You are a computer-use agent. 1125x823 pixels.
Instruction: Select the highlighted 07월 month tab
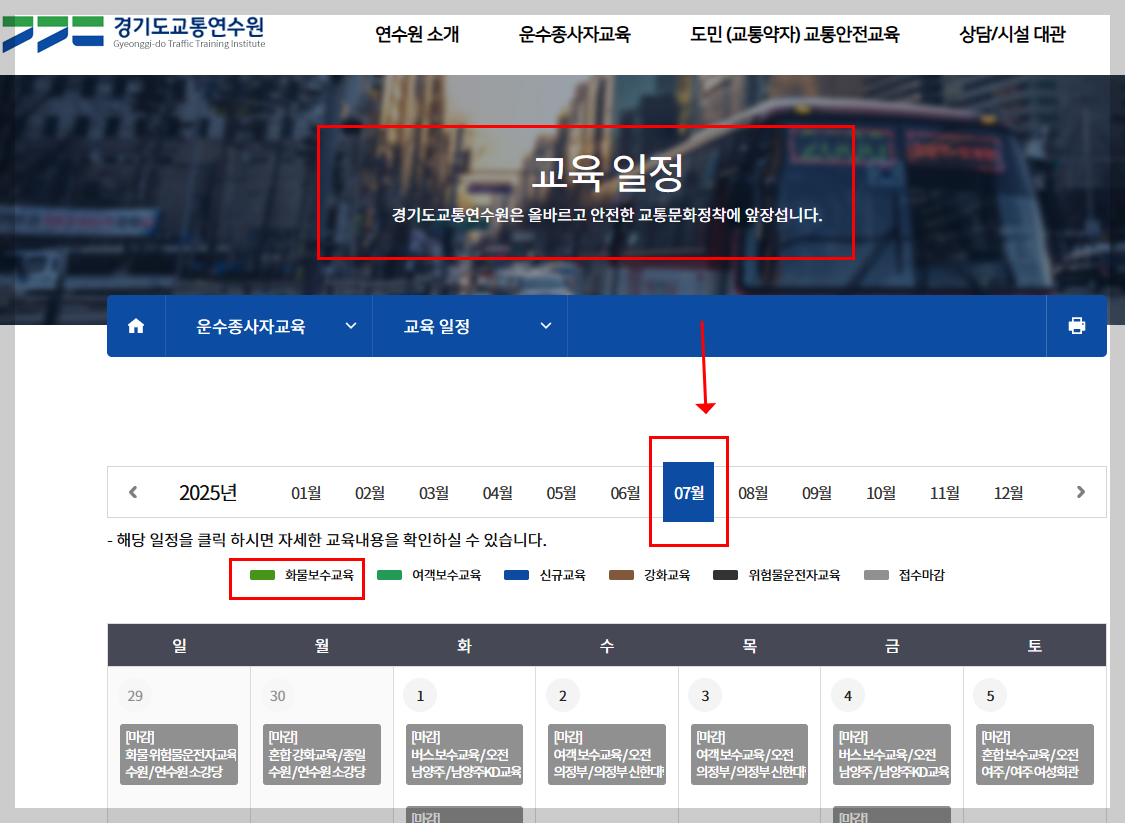[x=688, y=492]
